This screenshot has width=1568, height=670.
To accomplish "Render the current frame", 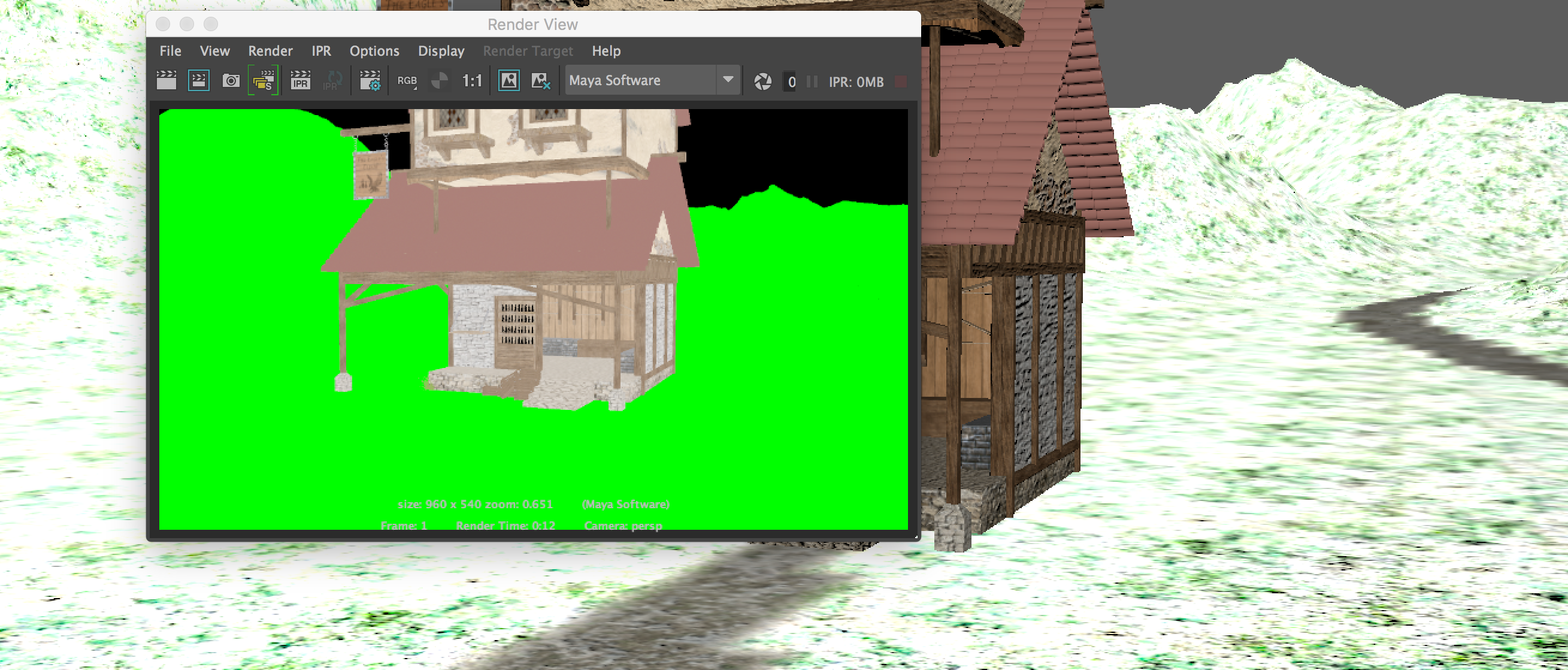I will pos(165,80).
